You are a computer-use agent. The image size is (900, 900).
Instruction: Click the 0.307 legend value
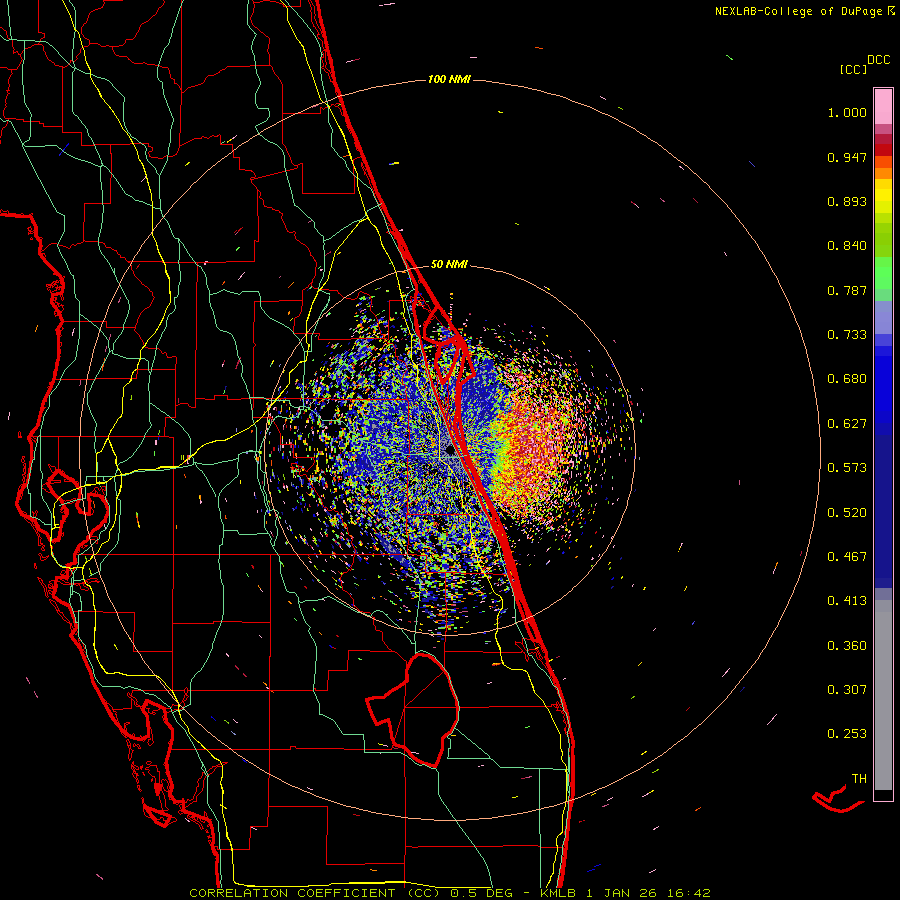(847, 690)
